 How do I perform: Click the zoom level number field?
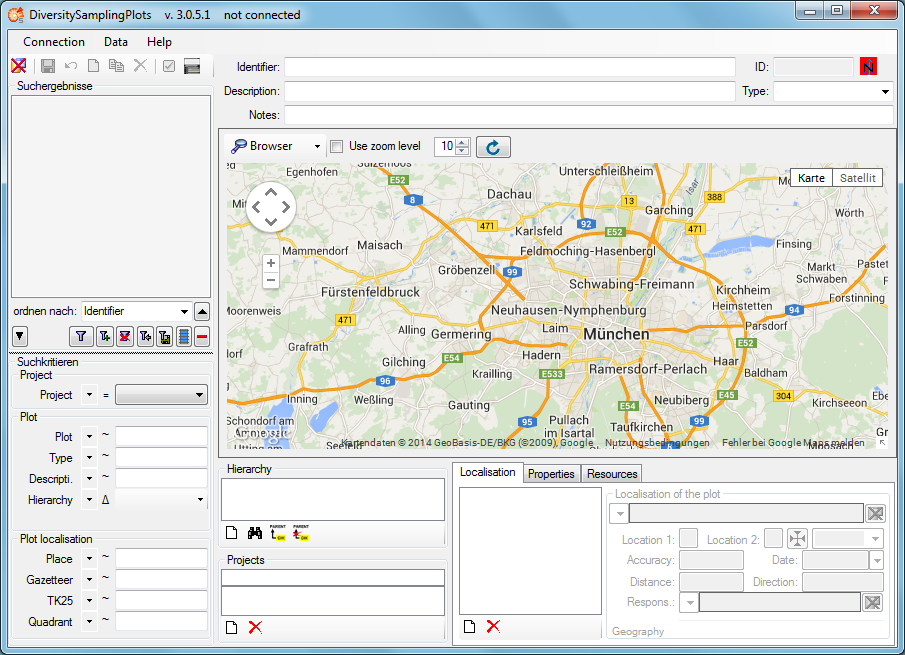(x=446, y=147)
